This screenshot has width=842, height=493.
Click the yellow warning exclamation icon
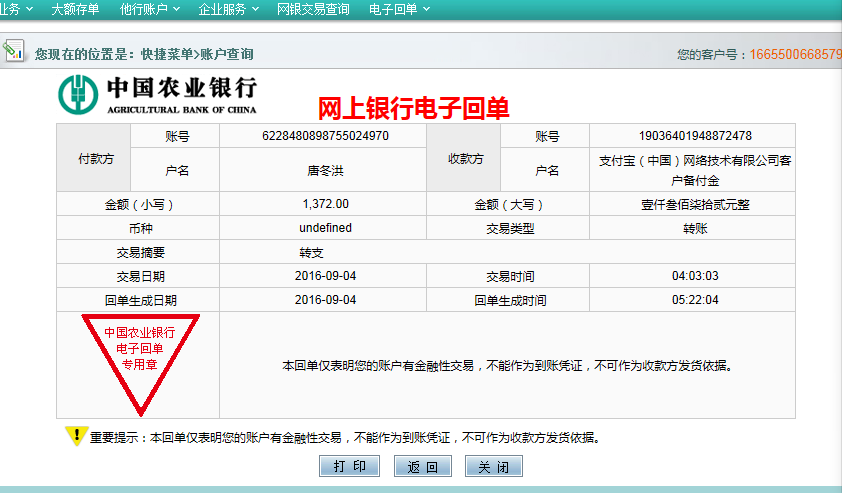(x=76, y=436)
